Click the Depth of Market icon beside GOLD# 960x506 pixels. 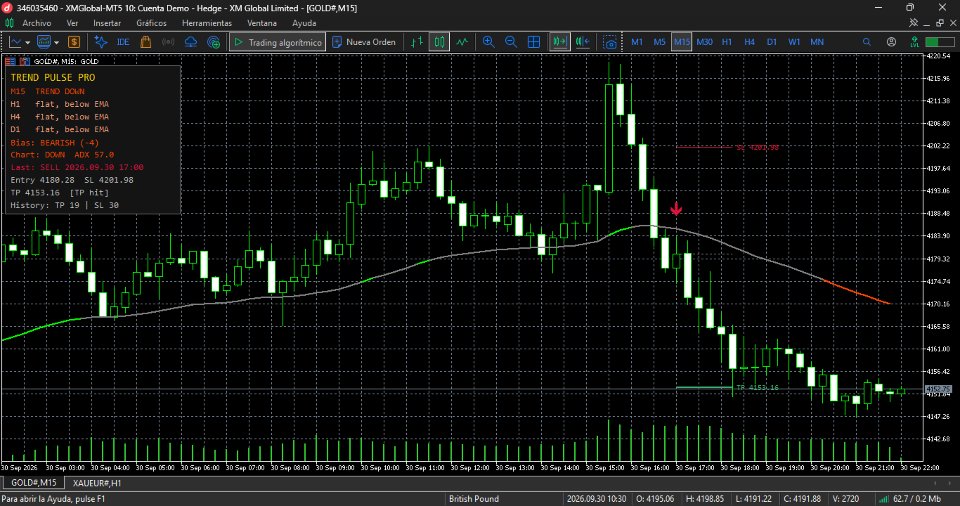coord(24,61)
